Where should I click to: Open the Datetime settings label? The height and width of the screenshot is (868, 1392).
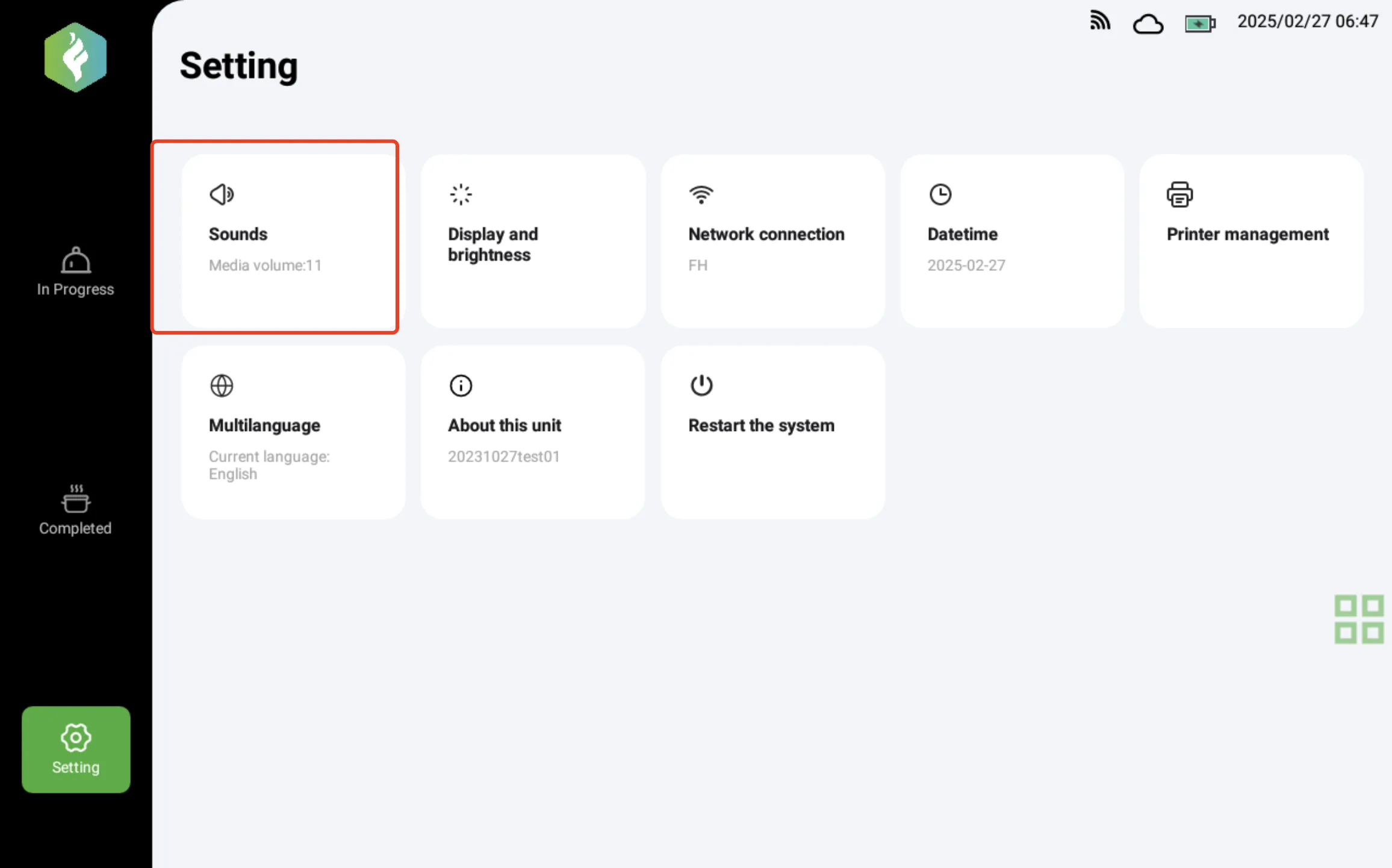pos(962,234)
